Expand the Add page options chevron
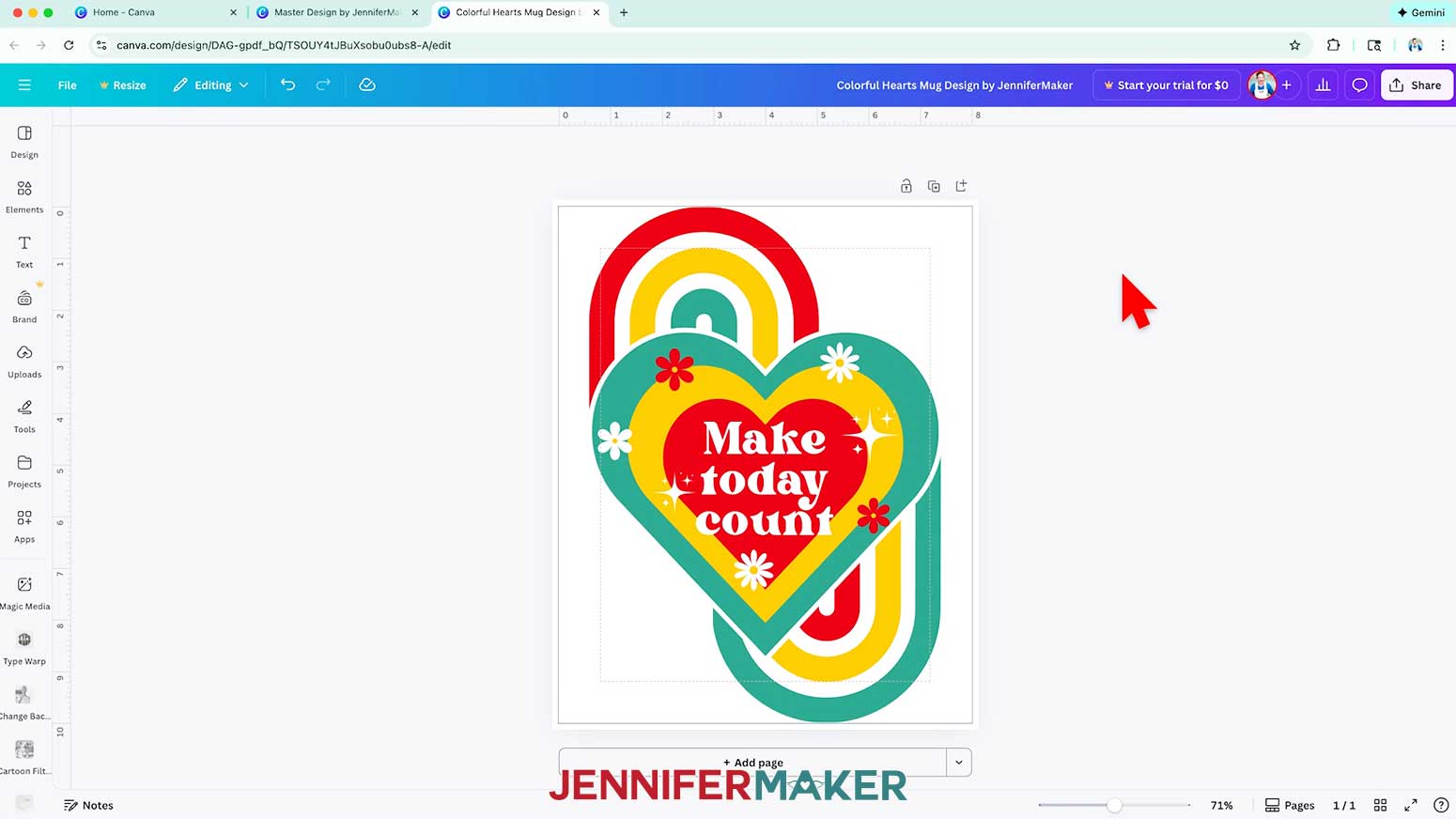Screen dimensions: 1456x819 [959, 762]
